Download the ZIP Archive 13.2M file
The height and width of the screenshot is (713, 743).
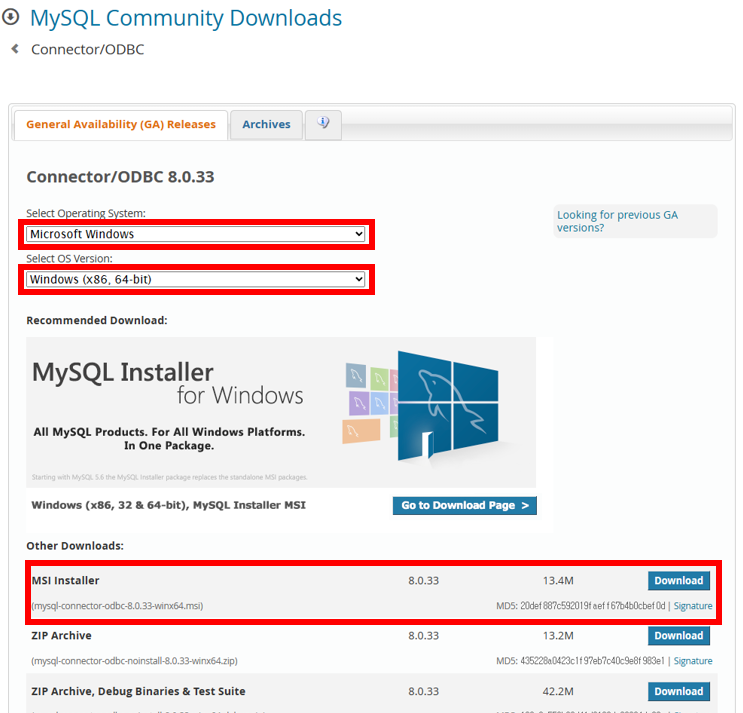[679, 636]
